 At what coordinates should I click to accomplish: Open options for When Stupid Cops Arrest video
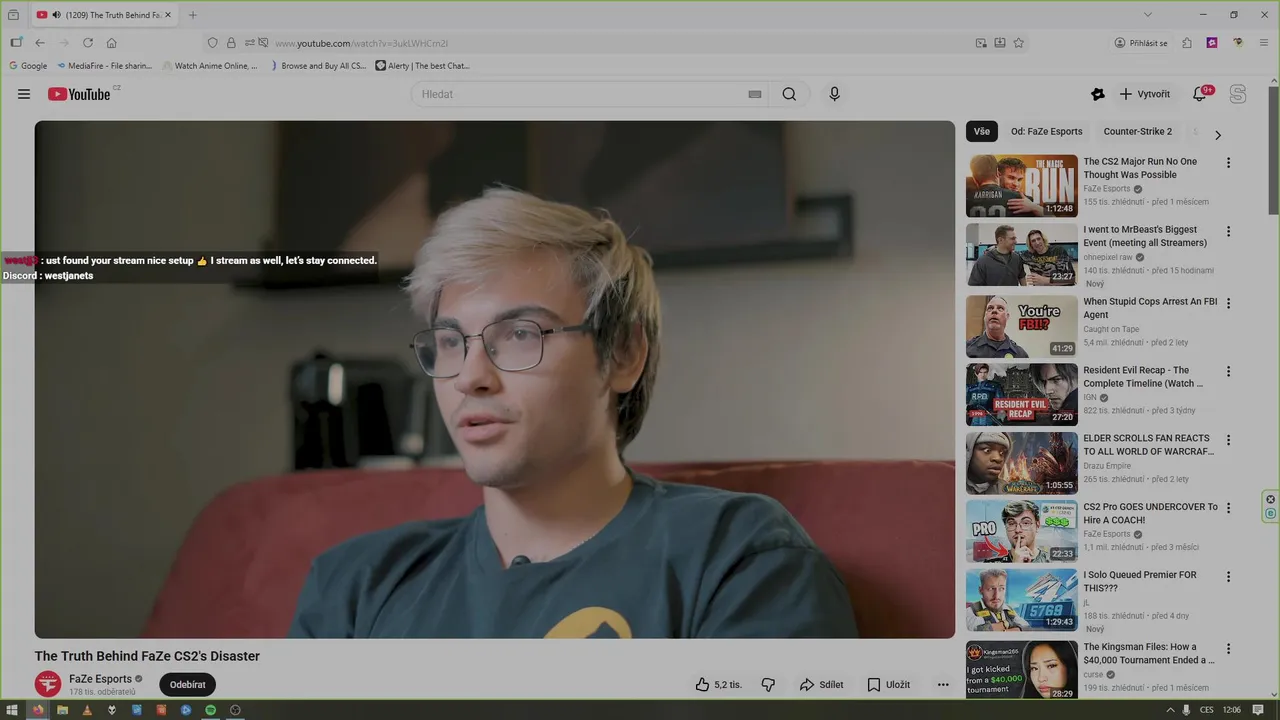pyautogui.click(x=1229, y=303)
